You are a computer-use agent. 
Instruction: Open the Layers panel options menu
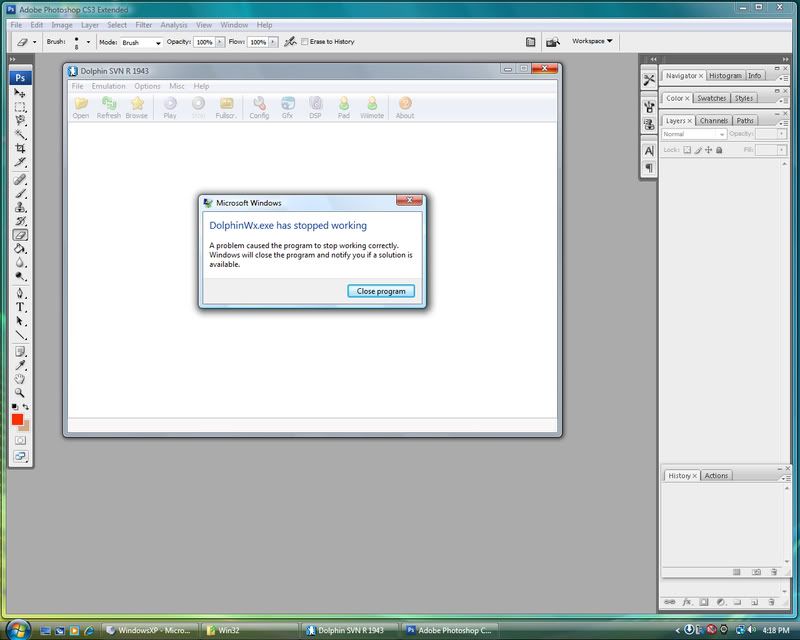pos(783,123)
